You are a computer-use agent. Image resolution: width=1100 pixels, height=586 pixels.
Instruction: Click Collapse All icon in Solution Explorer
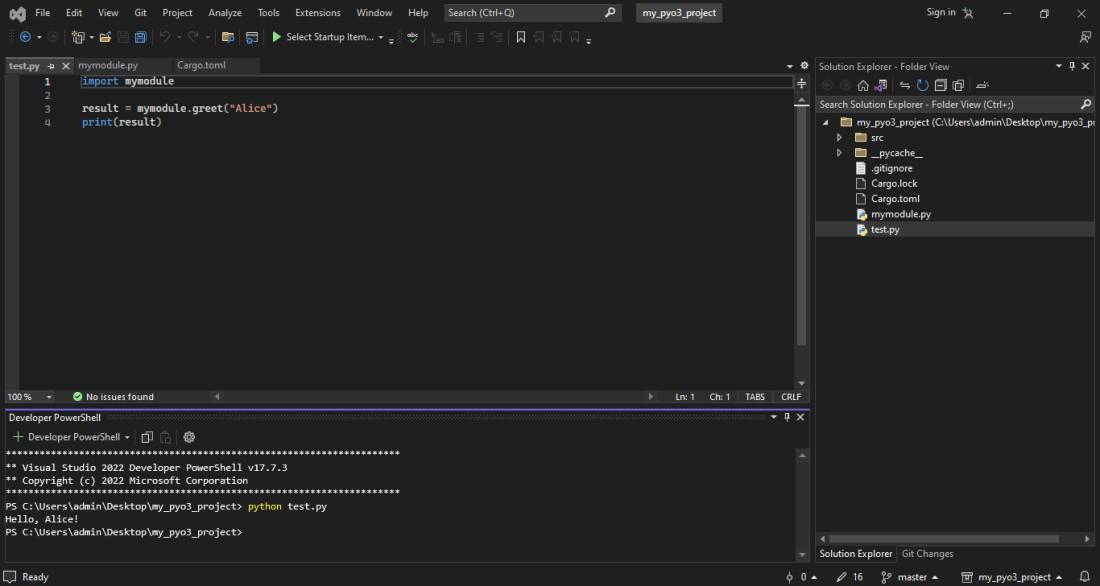(940, 85)
